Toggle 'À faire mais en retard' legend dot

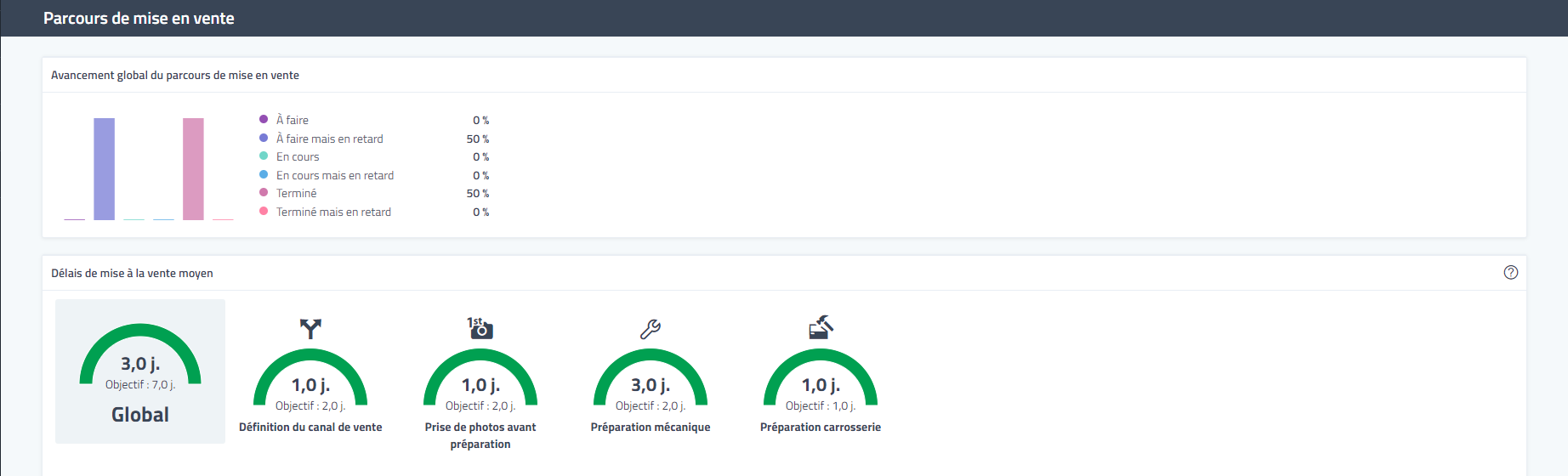coord(264,138)
